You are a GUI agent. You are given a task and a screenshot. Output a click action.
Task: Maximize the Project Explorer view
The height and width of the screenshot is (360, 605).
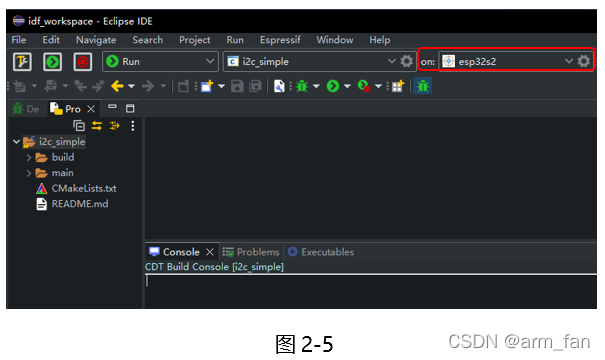coord(130,108)
